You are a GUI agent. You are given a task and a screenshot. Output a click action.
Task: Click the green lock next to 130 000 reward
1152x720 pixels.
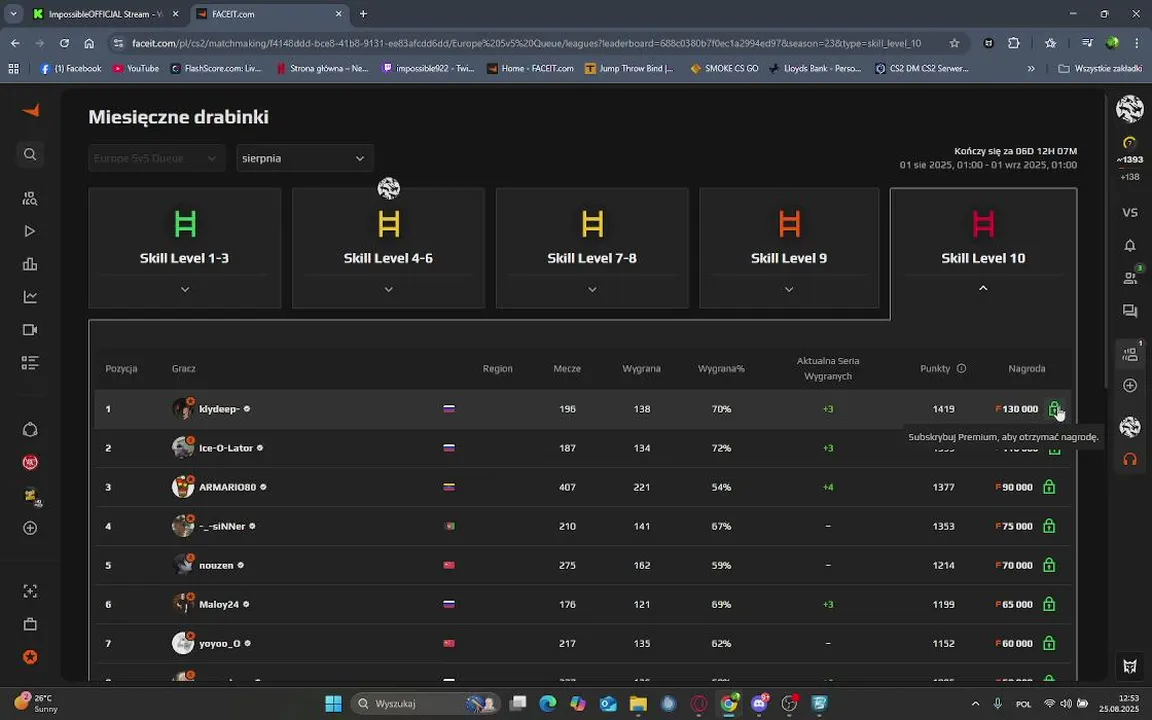pyautogui.click(x=1054, y=408)
